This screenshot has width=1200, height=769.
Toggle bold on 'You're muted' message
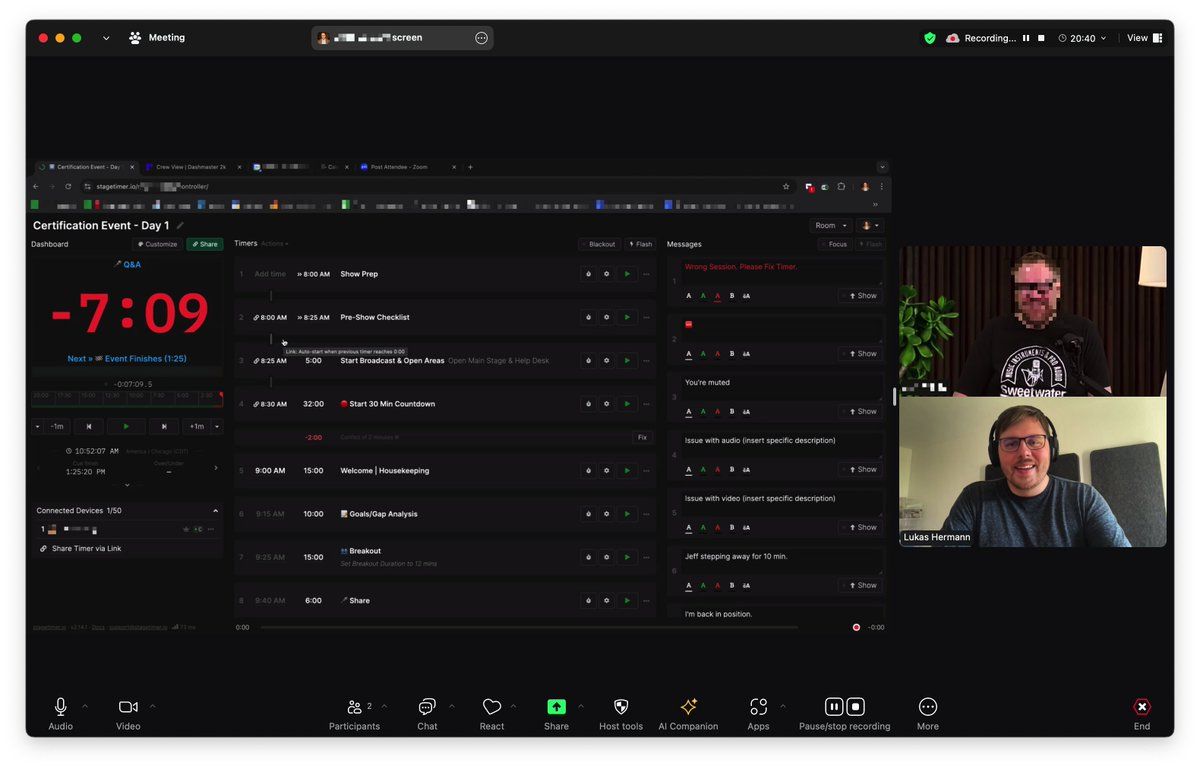[732, 411]
